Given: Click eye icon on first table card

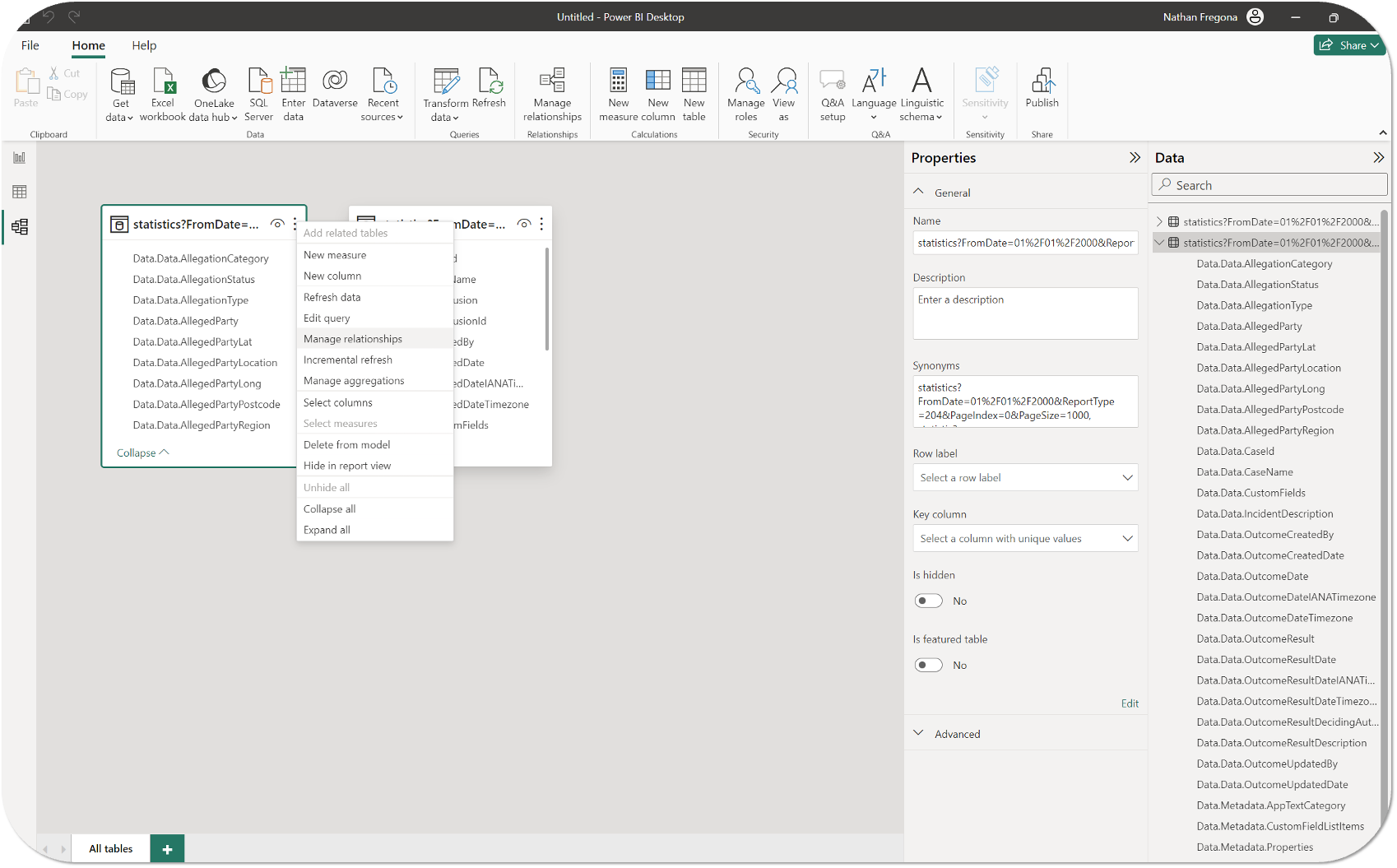Looking at the screenshot, I should (x=277, y=224).
